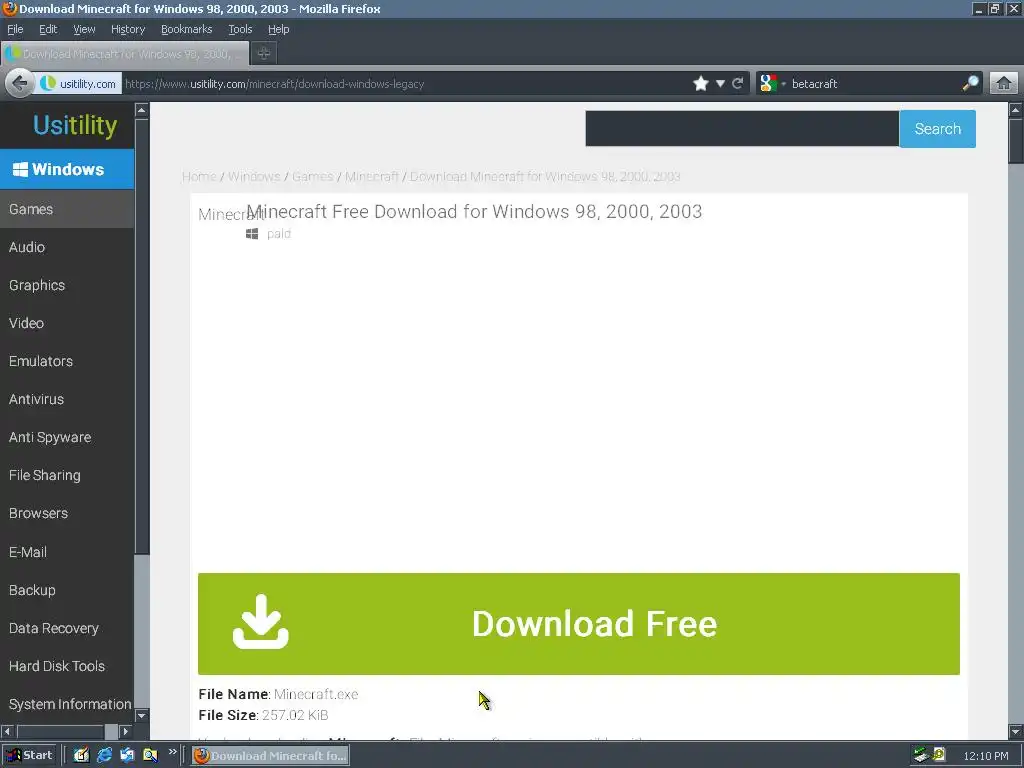This screenshot has height=768, width=1024.
Task: Click the Minecraft breadcrumb link
Action: [x=372, y=176]
